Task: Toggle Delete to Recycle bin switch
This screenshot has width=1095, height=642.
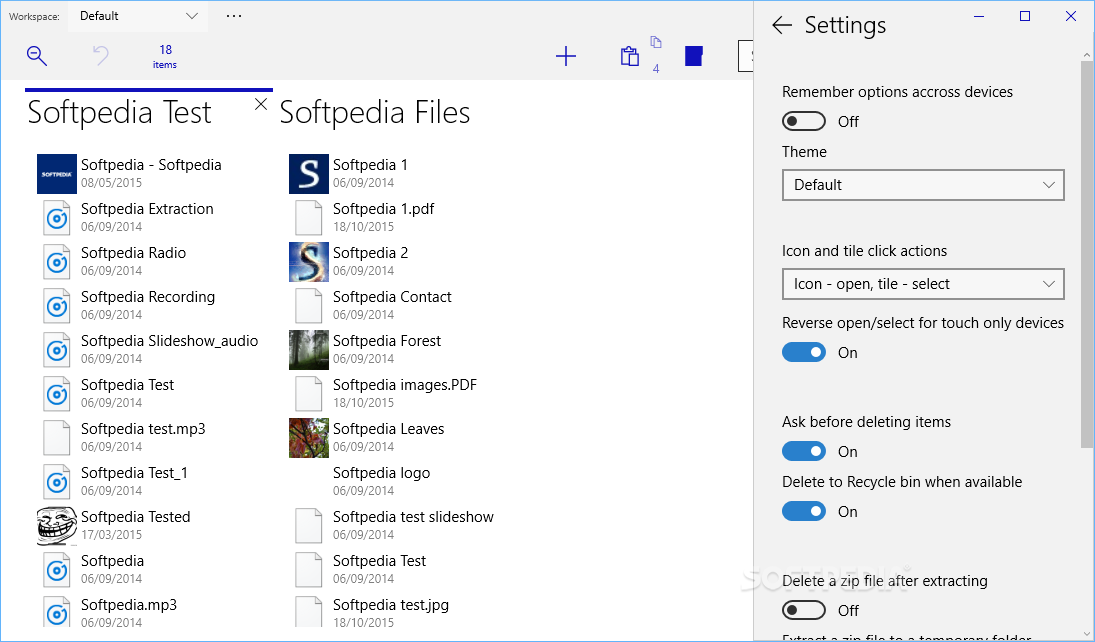Action: point(804,512)
